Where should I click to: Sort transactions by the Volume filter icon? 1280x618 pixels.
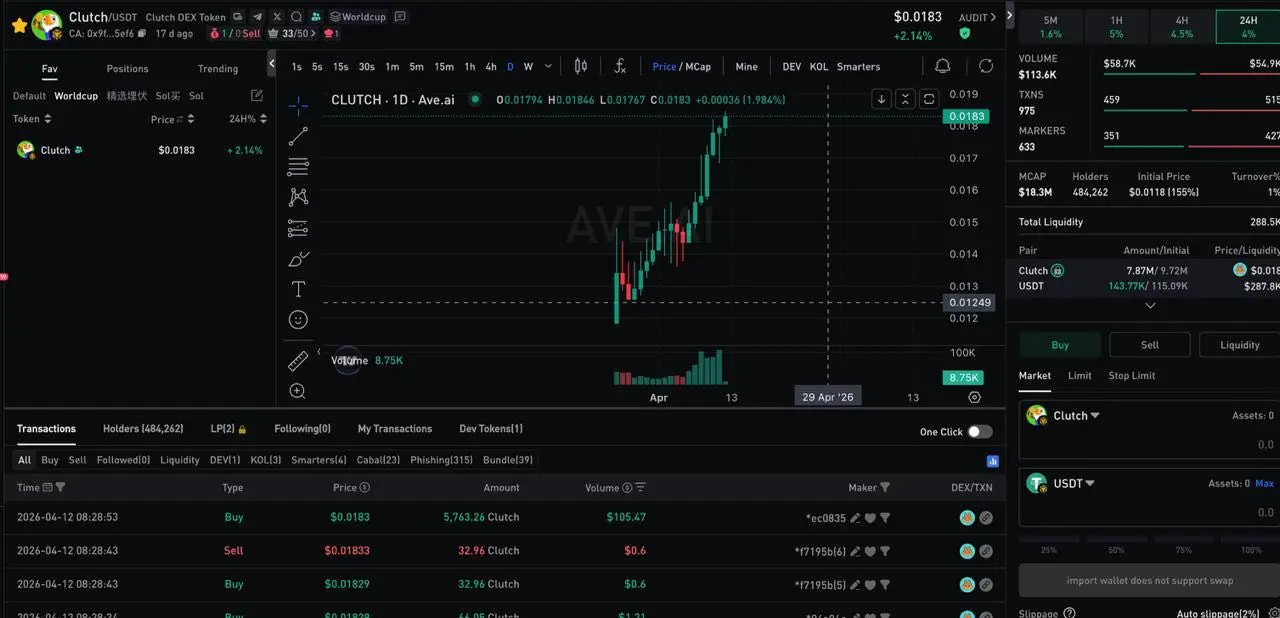click(x=640, y=488)
